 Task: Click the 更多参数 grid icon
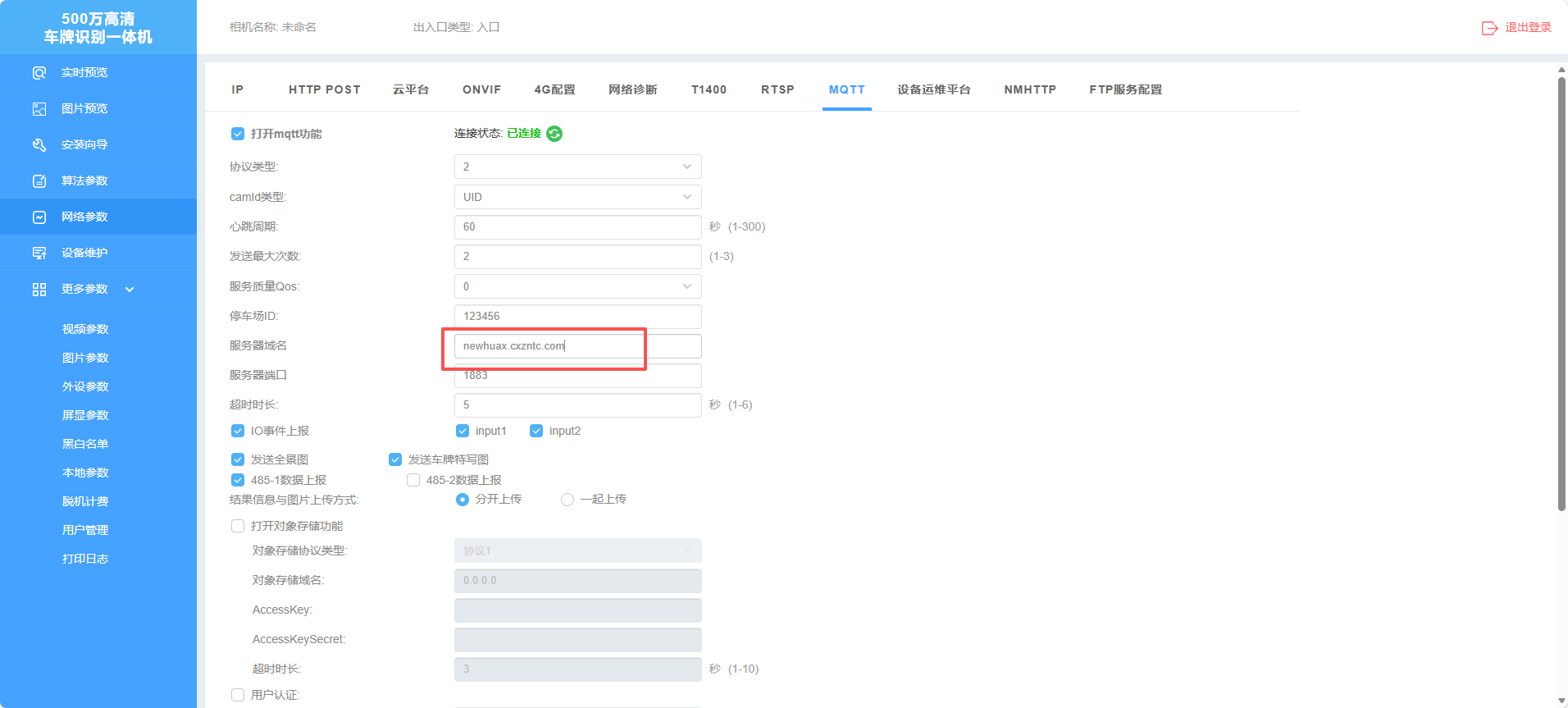tap(39, 290)
